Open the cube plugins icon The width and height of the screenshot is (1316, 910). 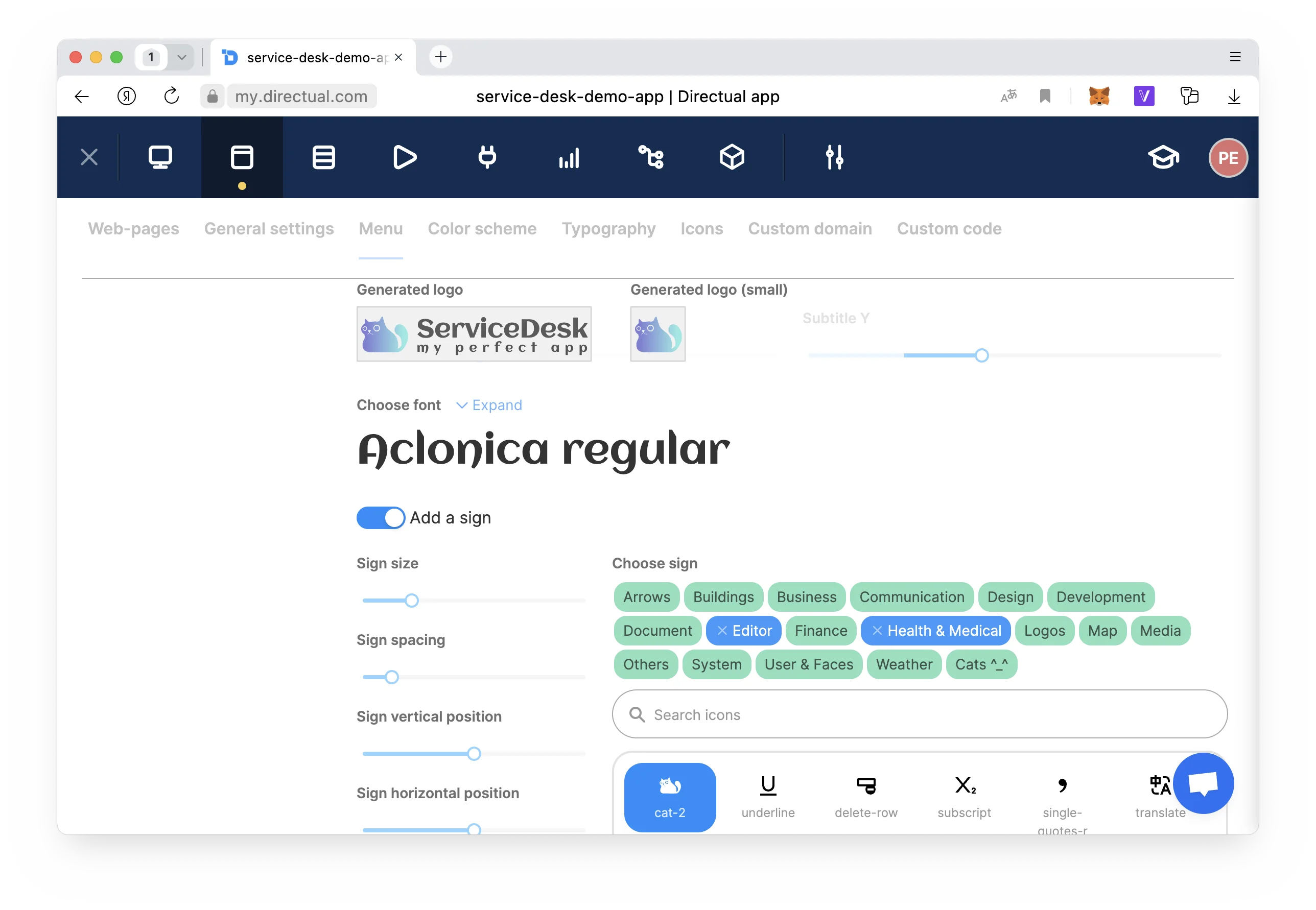731,157
